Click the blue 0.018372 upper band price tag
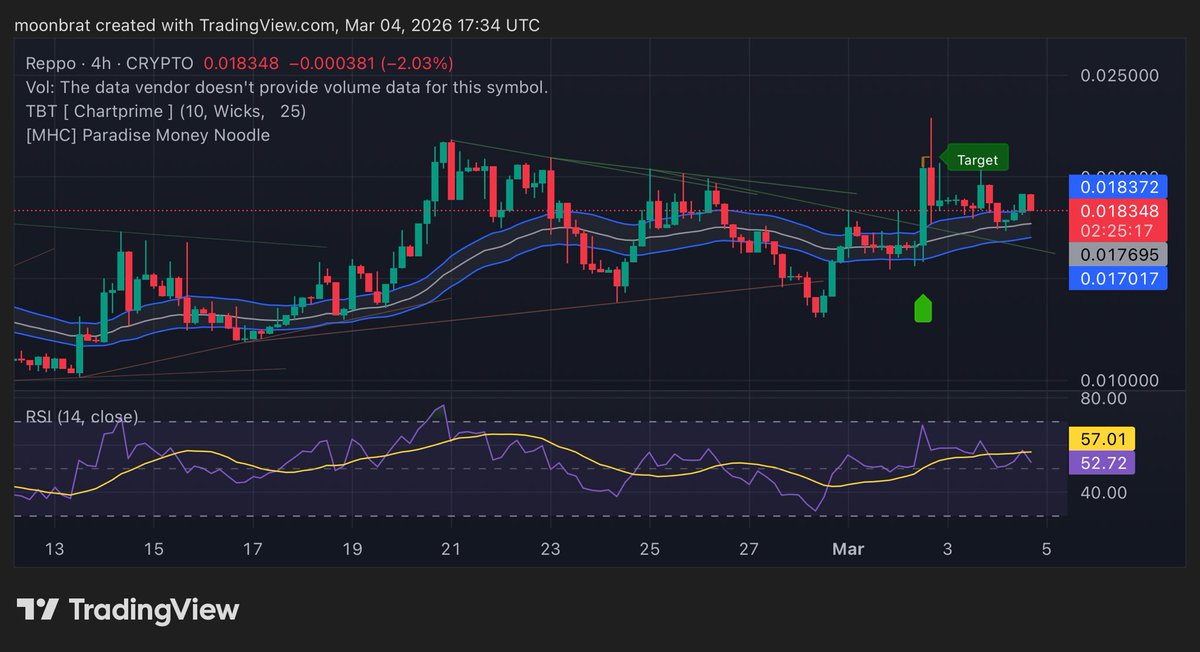 [1117, 186]
